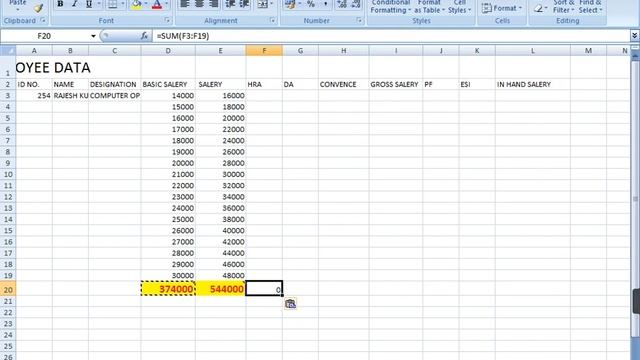Click cell with total 544000
The image size is (640, 360).
[x=220, y=289]
